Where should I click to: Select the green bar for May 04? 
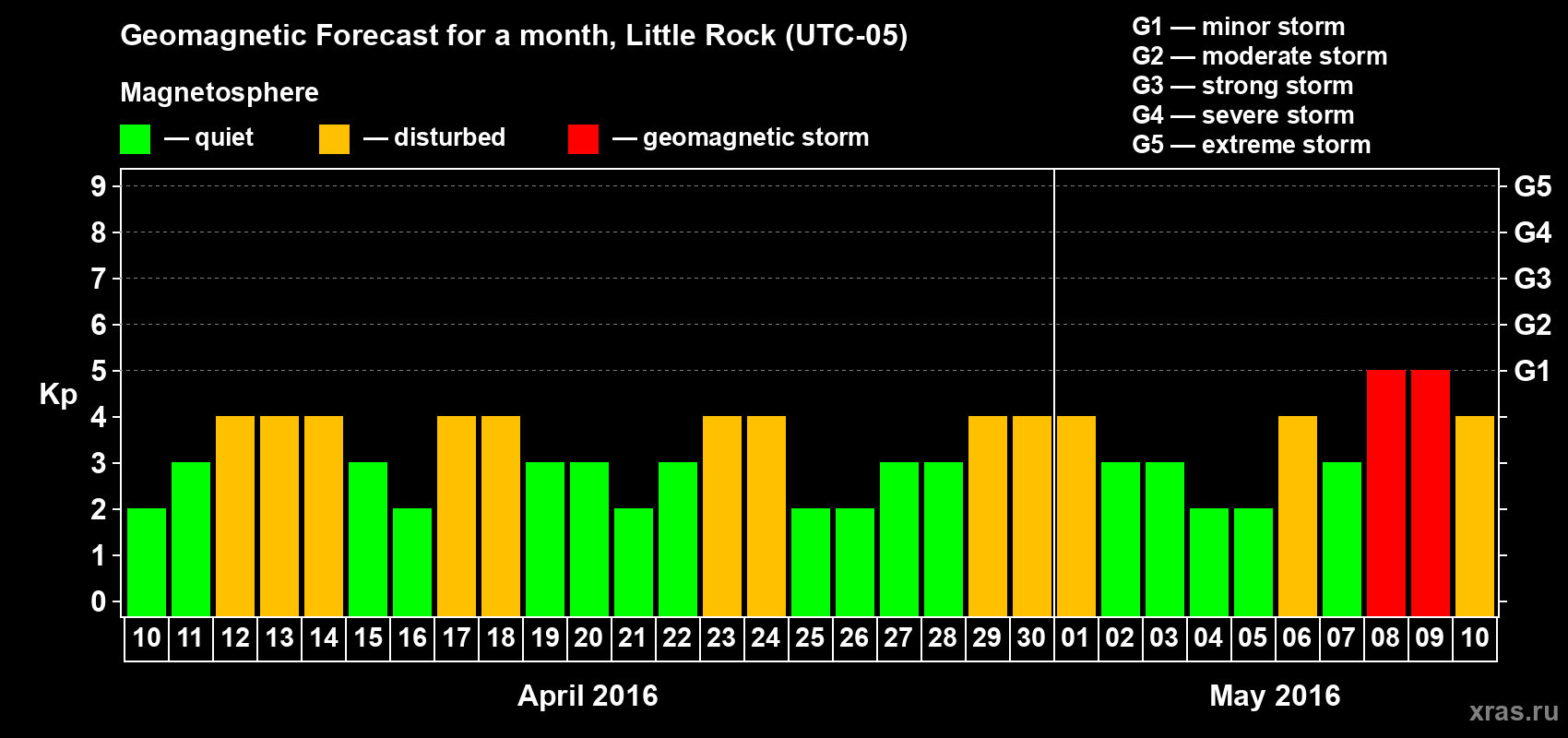[x=1209, y=562]
